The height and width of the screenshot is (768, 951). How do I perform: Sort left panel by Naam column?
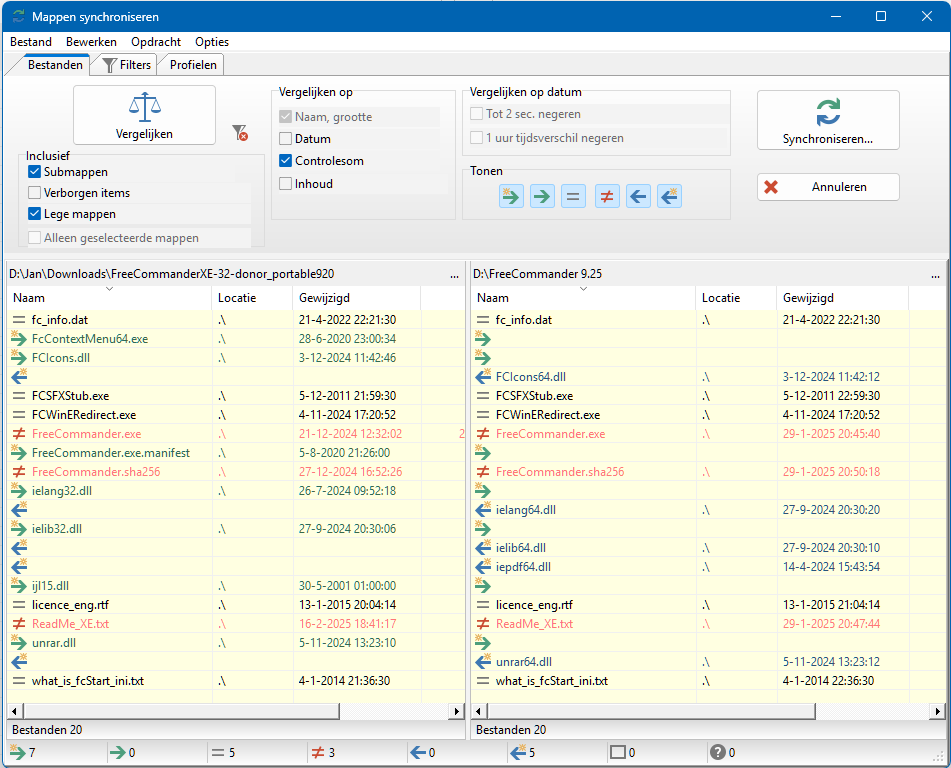pos(110,298)
